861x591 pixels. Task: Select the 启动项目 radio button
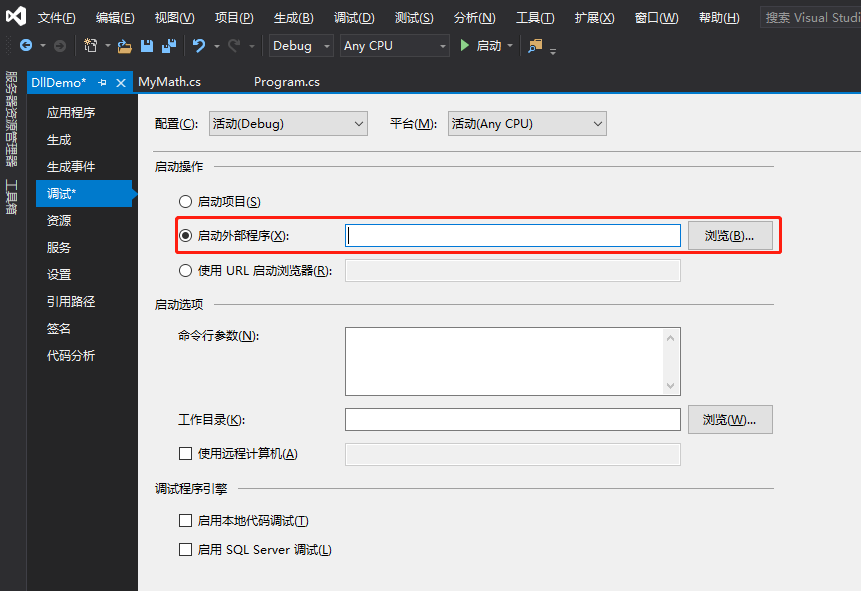pyautogui.click(x=186, y=202)
